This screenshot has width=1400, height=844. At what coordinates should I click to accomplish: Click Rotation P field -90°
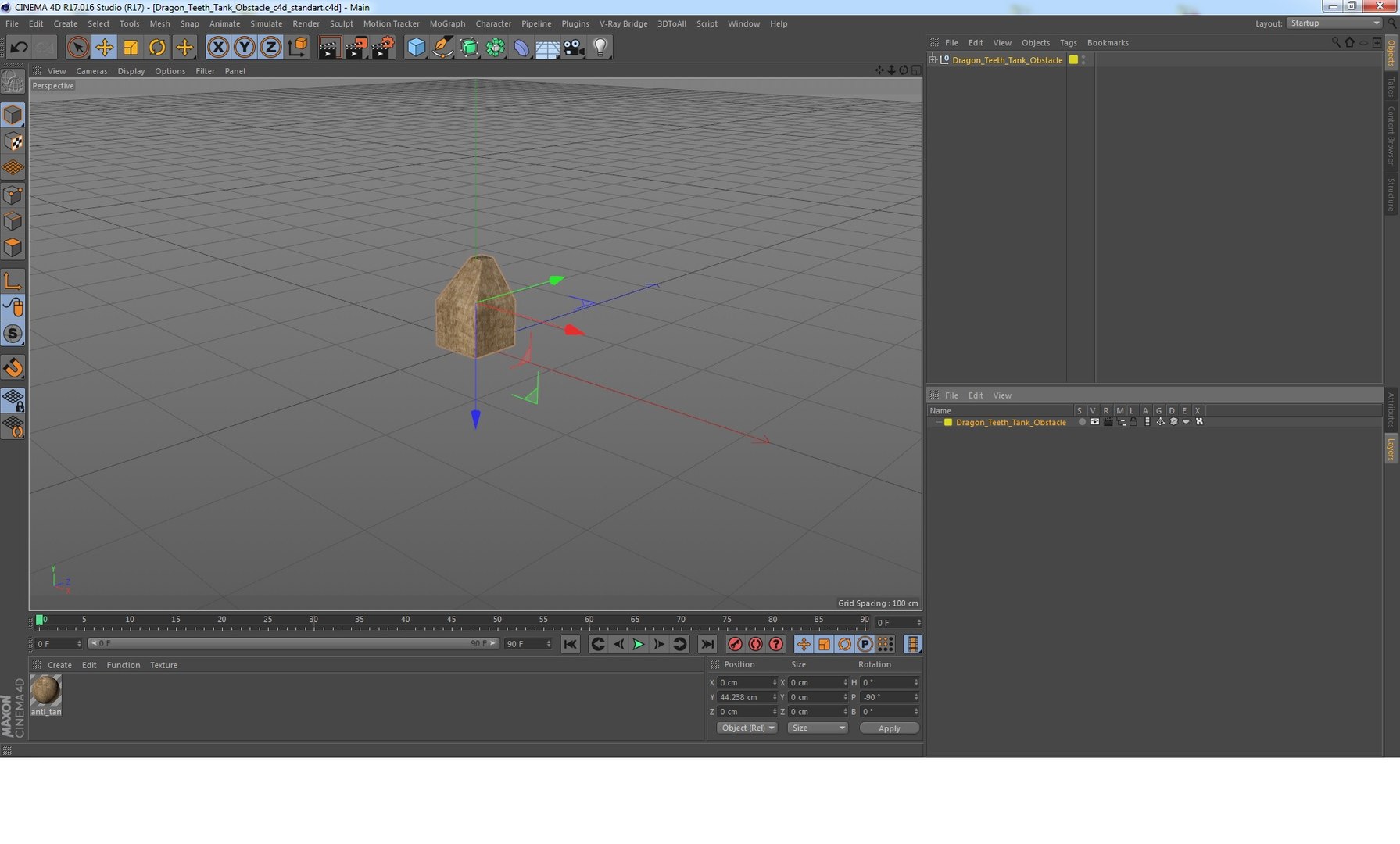[x=889, y=697]
